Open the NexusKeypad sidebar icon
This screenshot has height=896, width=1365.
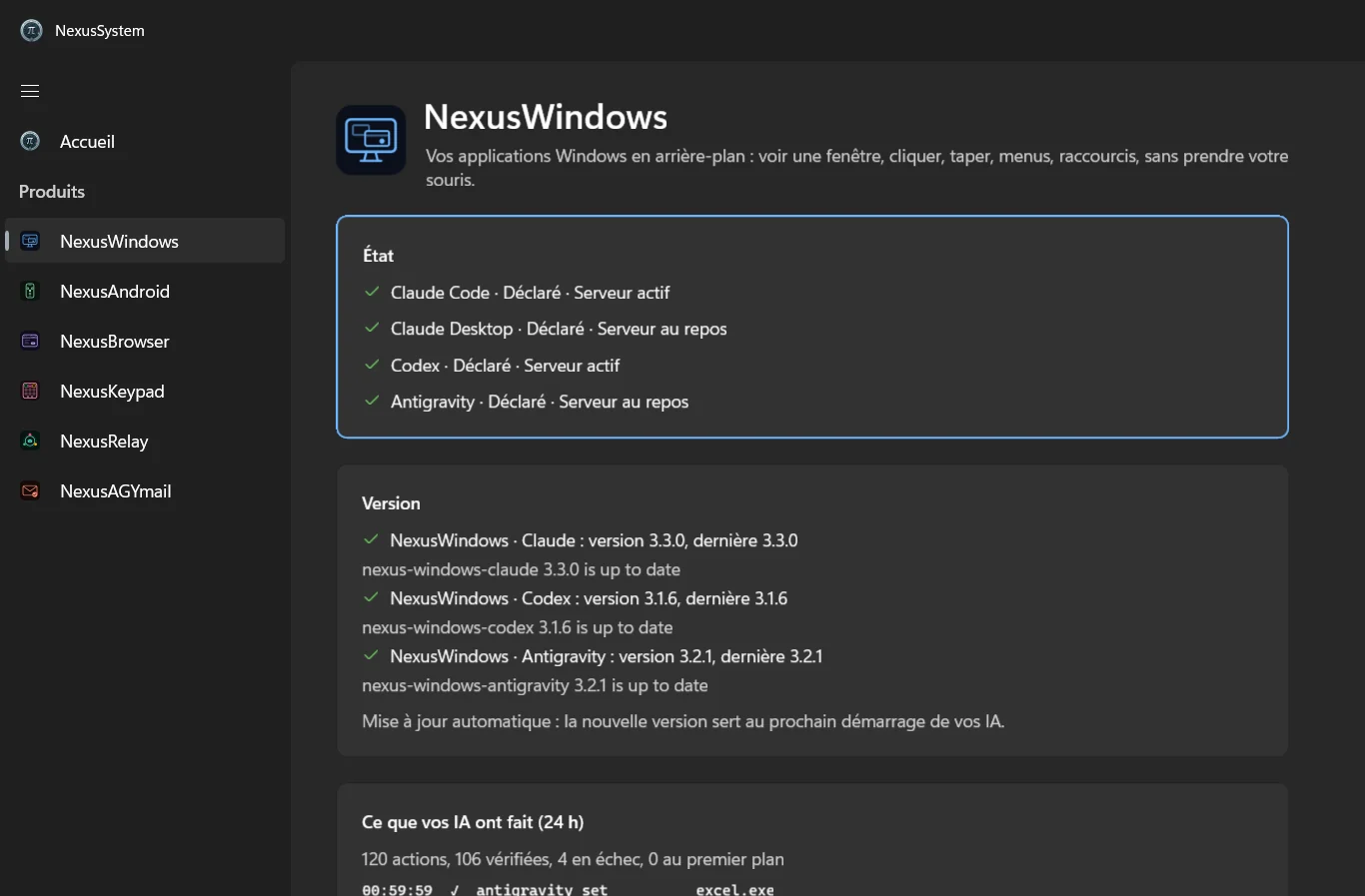[30, 391]
